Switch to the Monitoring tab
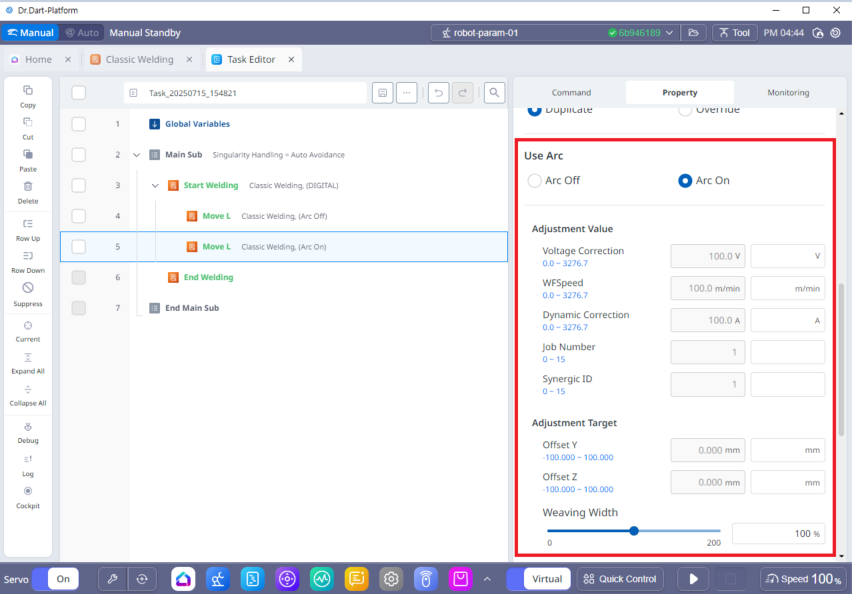The height and width of the screenshot is (594, 852). [788, 93]
